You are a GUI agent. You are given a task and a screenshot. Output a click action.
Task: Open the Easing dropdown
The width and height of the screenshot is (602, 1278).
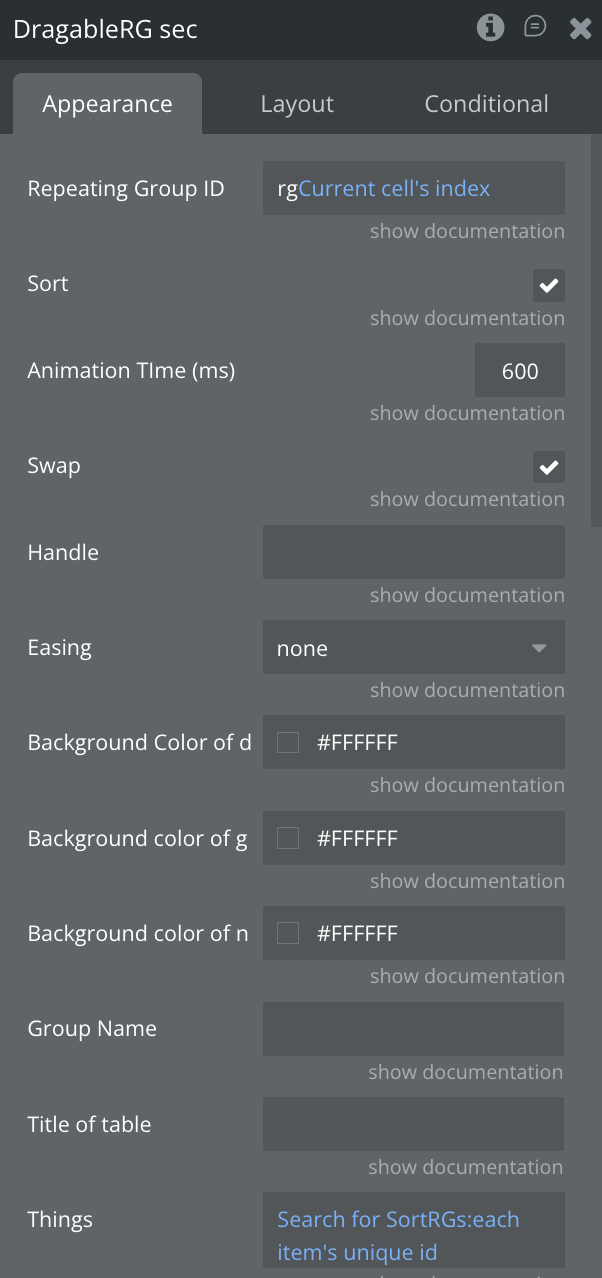[x=413, y=648]
